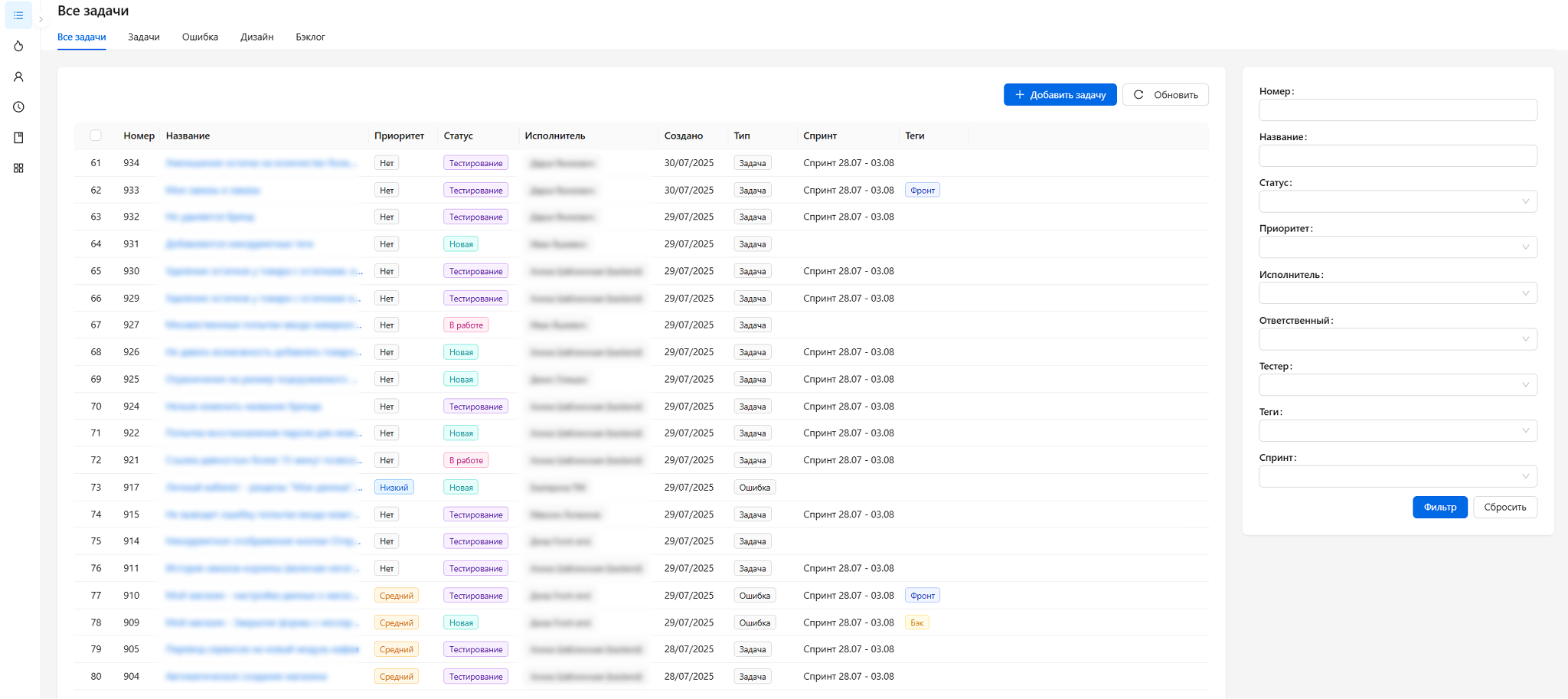Image resolution: width=1568 pixels, height=699 pixels.
Task: Open the task list sidebar icon
Action: coord(18,15)
